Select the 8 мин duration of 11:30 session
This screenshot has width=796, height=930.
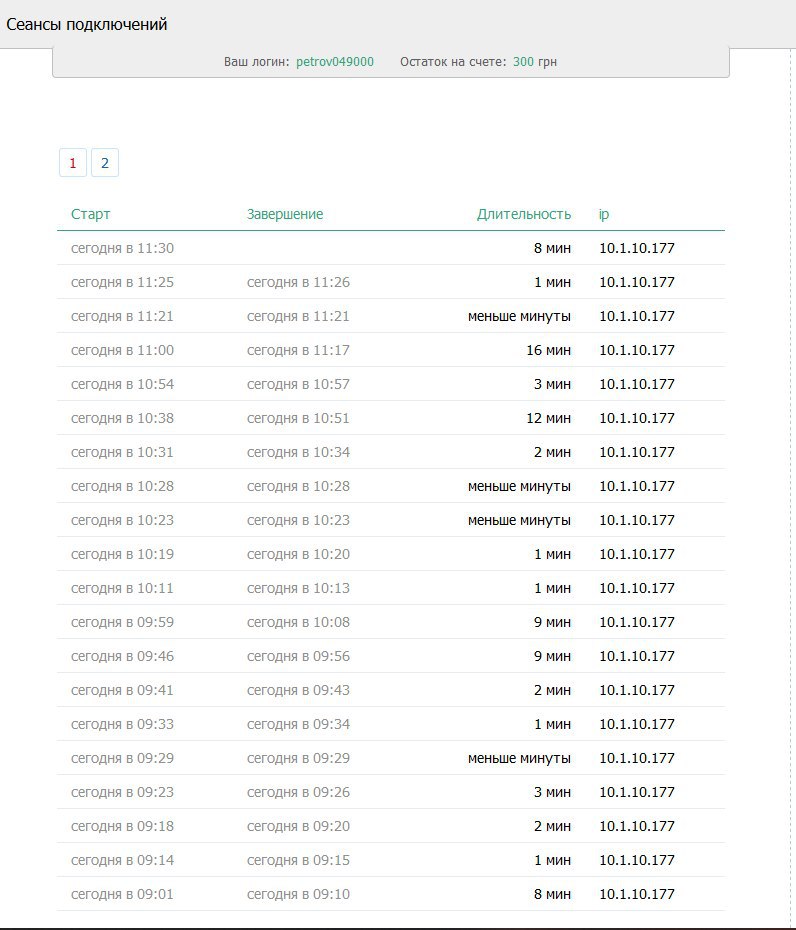pyautogui.click(x=552, y=249)
